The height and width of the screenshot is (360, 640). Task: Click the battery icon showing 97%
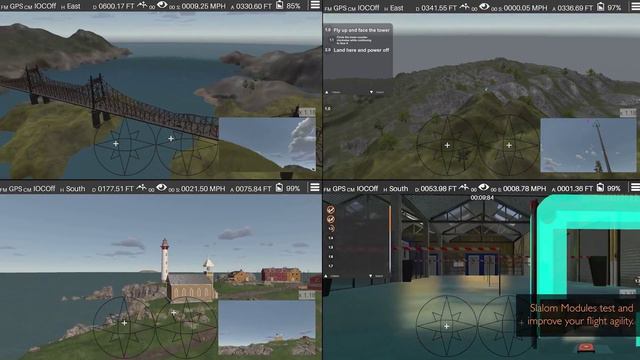pyautogui.click(x=601, y=7)
